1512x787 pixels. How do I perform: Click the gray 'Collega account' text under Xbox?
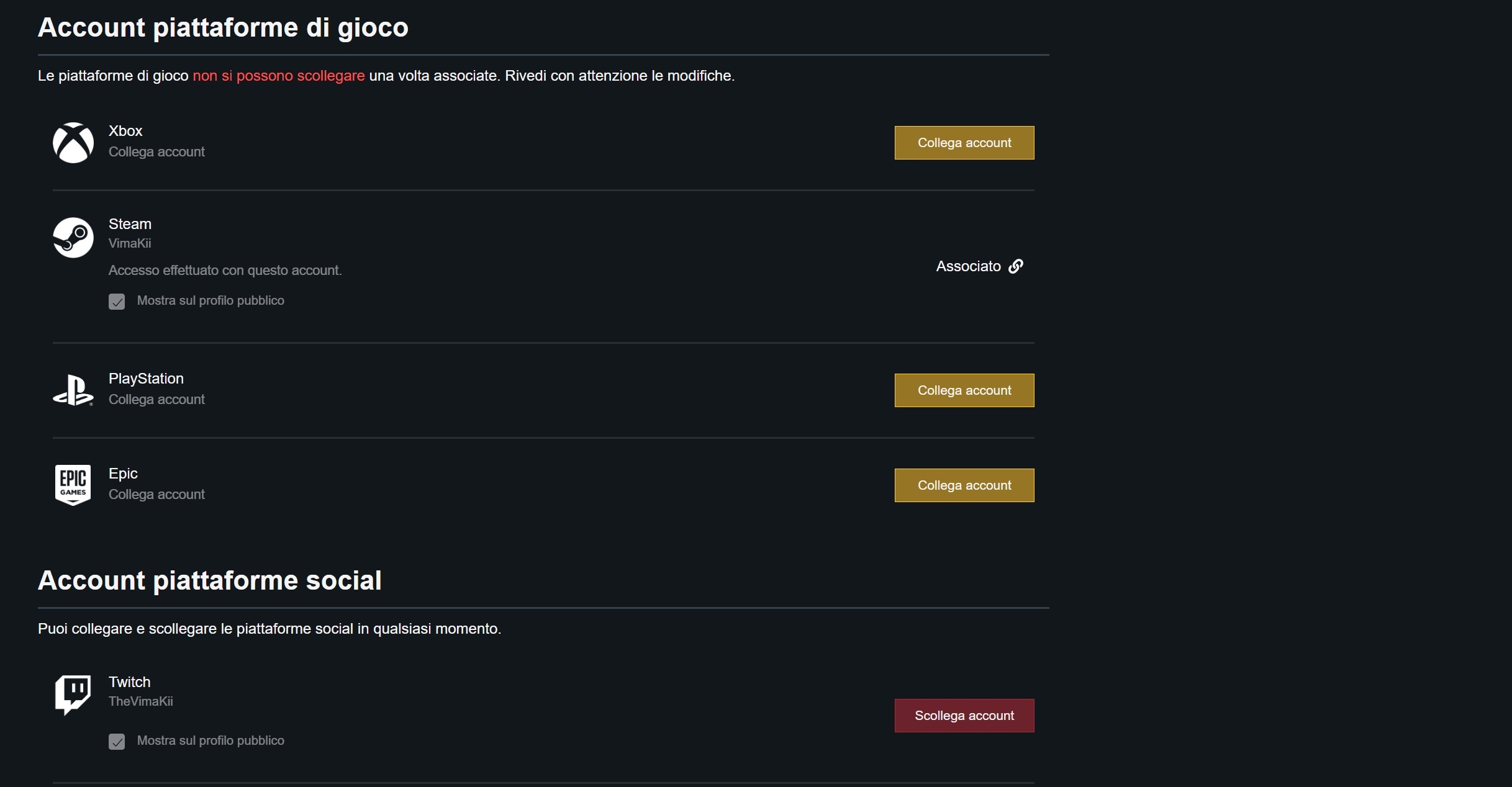[x=156, y=152]
